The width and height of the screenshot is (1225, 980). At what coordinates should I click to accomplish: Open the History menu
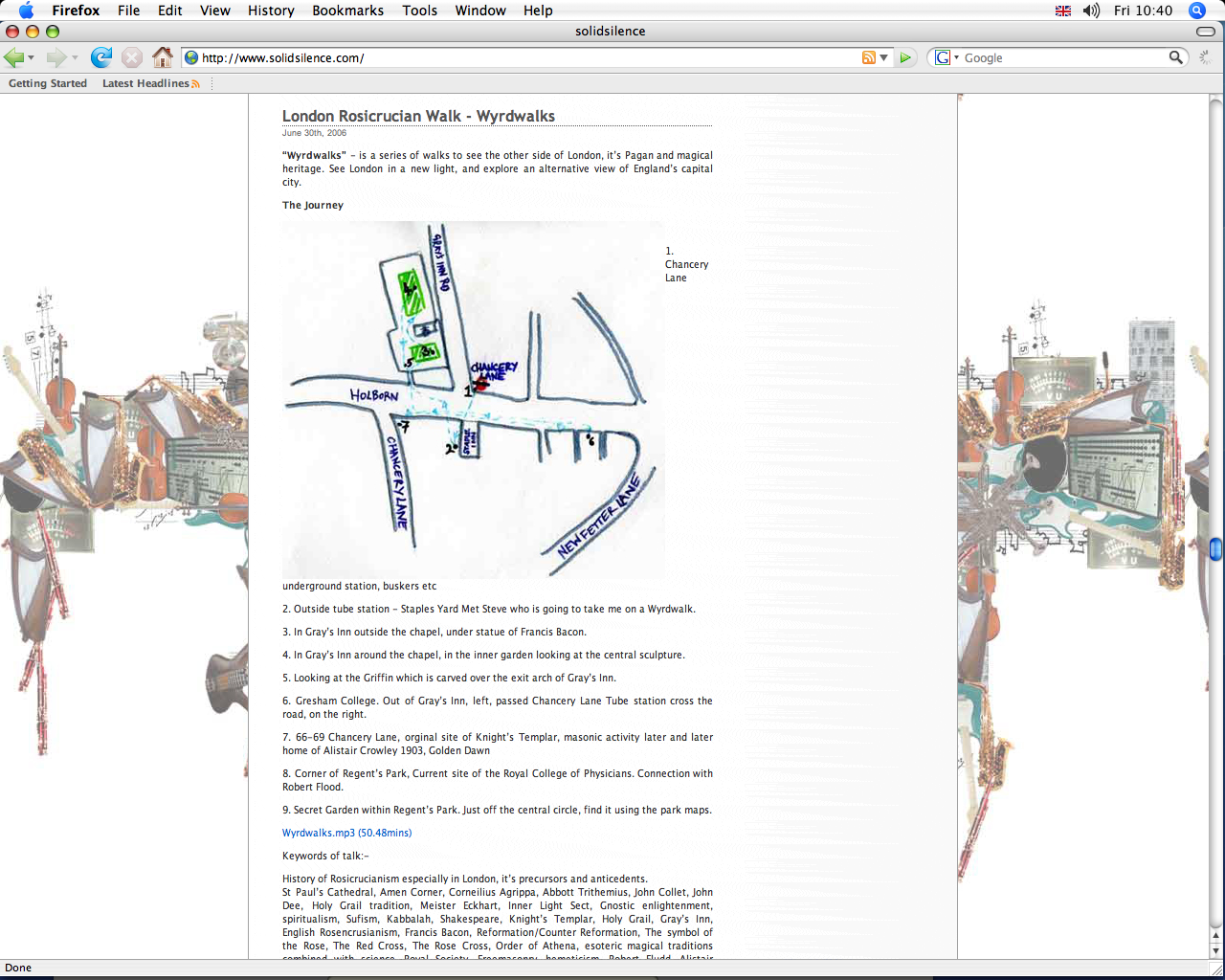point(271,11)
